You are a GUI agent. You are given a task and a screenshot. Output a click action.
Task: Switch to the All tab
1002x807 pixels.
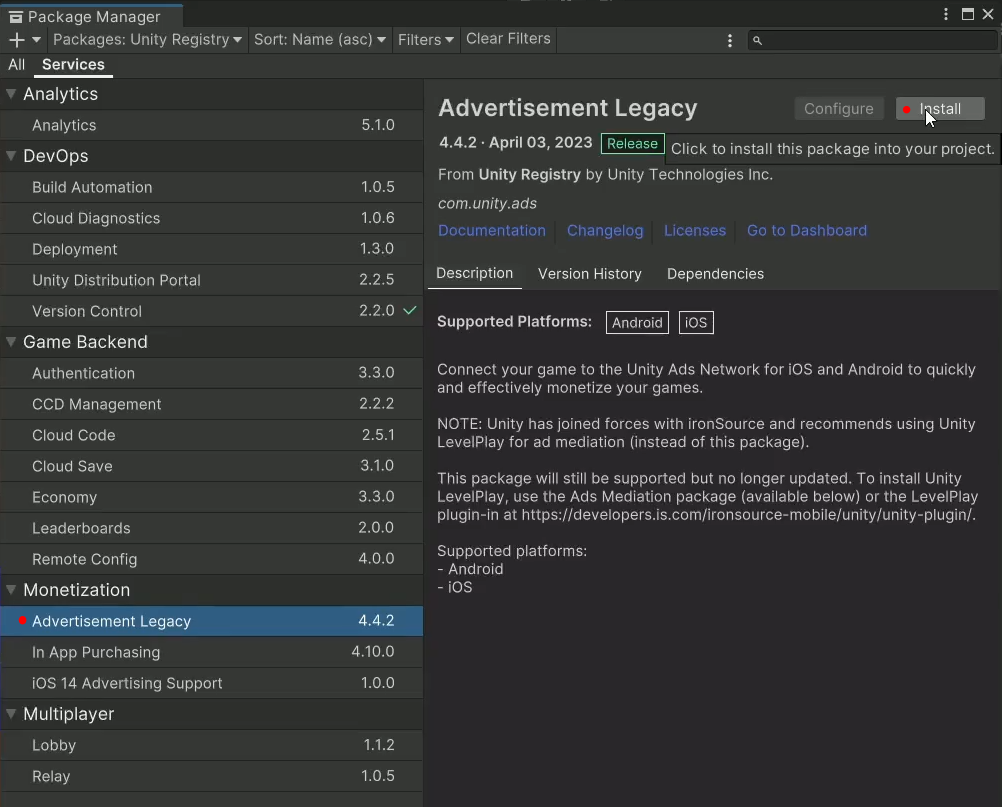(x=17, y=65)
